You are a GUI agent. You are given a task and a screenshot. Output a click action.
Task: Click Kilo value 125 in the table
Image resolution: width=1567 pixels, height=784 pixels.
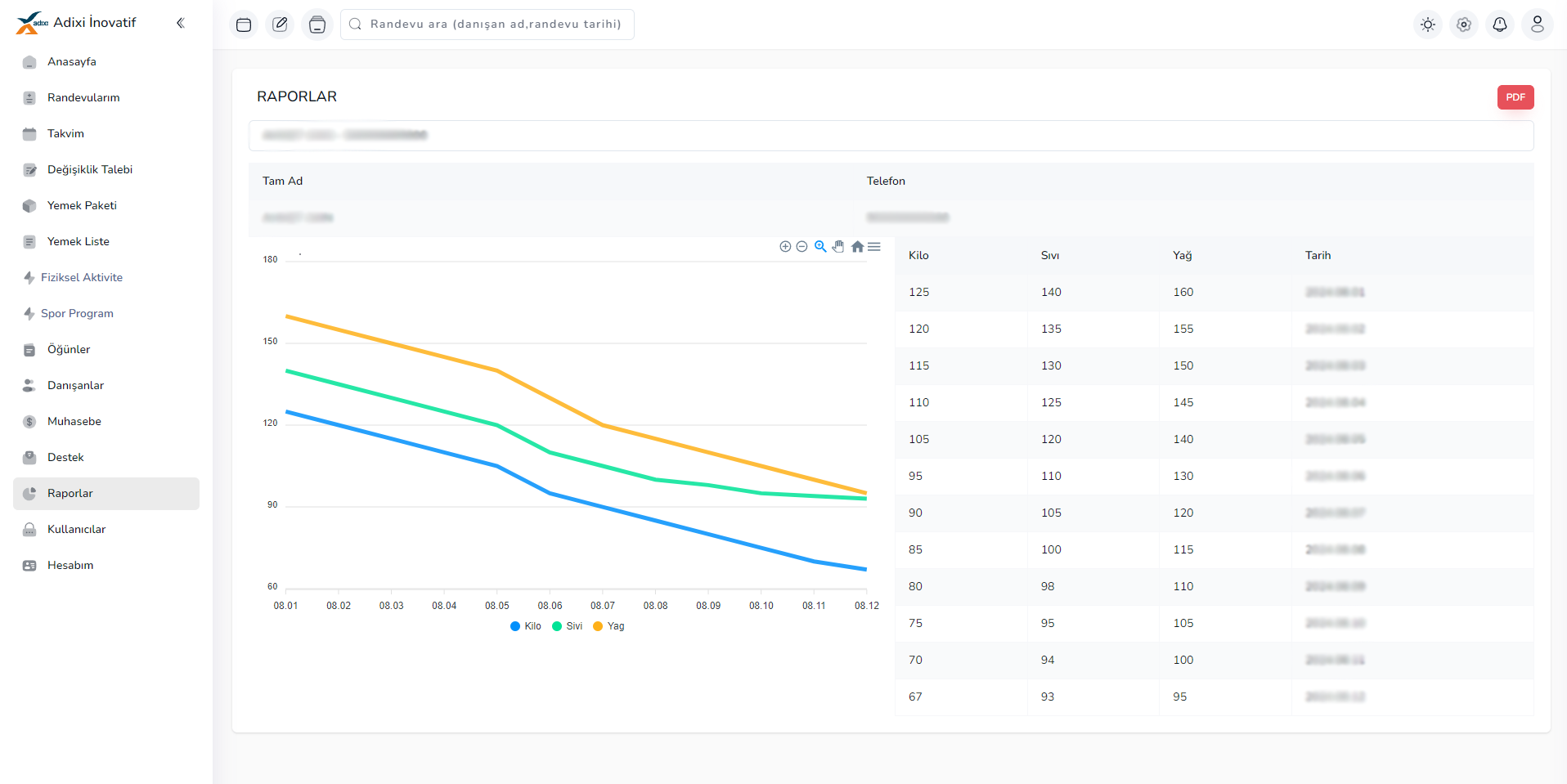click(x=919, y=293)
